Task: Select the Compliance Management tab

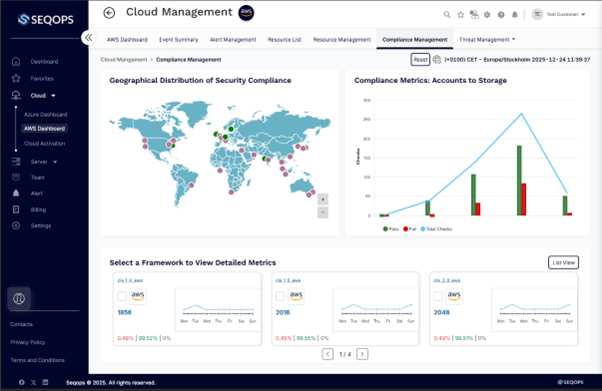Action: click(415, 40)
